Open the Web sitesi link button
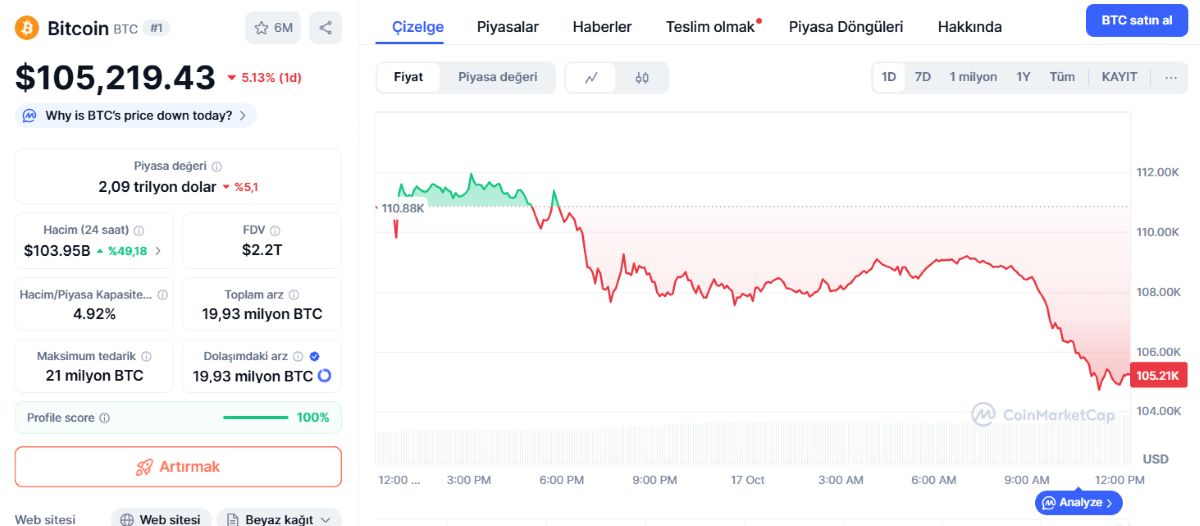 click(x=161, y=519)
